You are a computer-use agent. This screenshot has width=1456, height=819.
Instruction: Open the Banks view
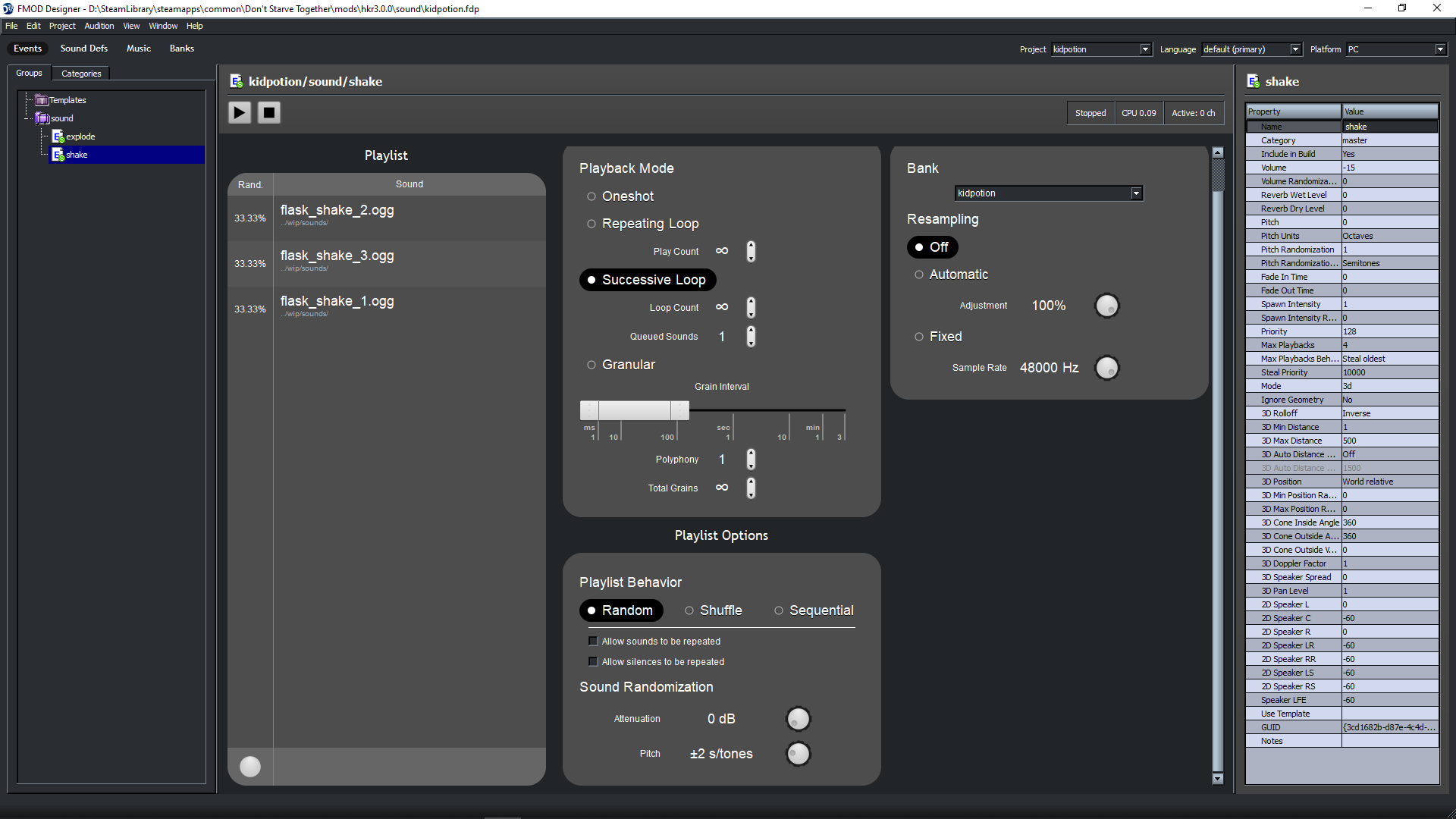[181, 49]
